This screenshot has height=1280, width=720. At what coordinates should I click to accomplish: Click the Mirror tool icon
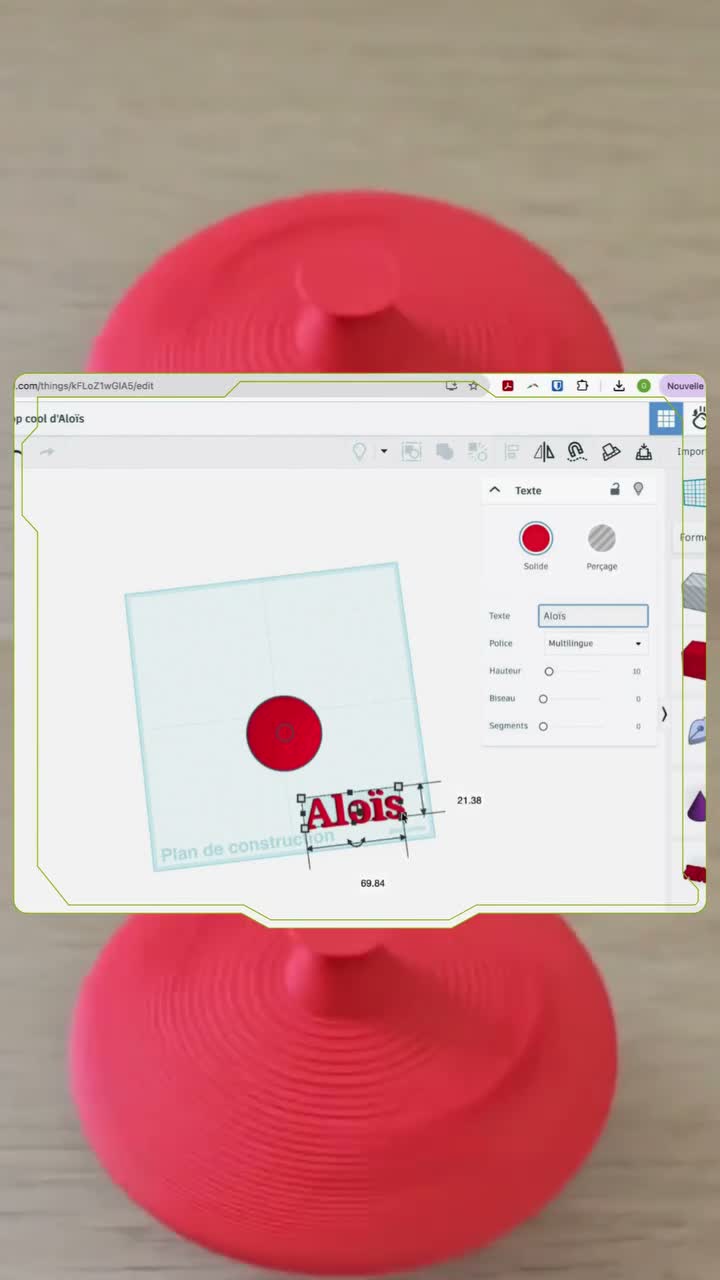(543, 452)
